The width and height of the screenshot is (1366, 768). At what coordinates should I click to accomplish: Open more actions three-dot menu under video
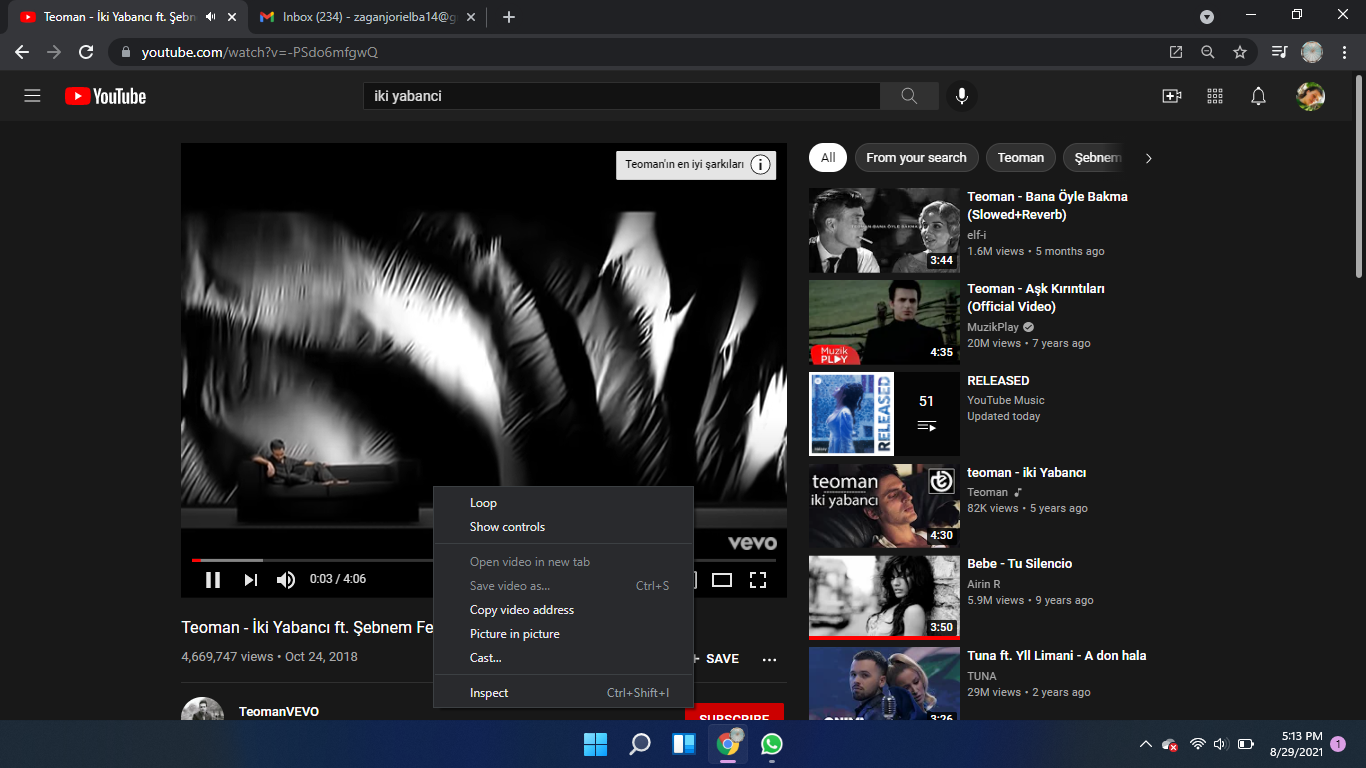pos(769,659)
